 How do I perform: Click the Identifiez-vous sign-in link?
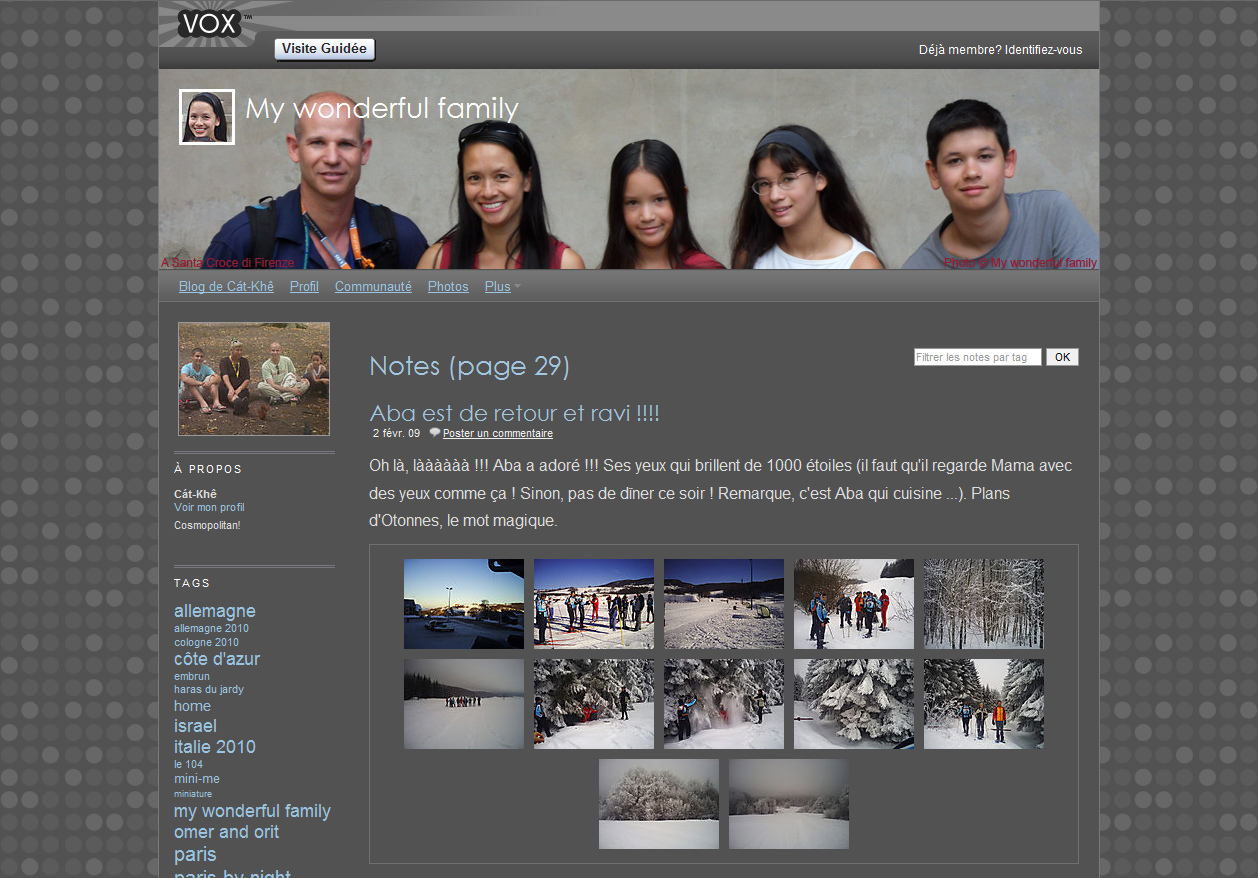click(1043, 50)
